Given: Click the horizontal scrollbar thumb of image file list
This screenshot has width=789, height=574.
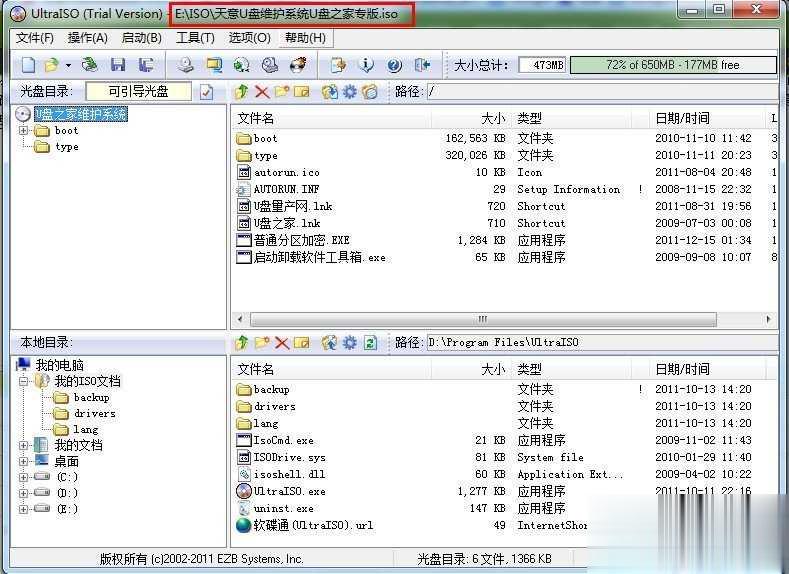Looking at the screenshot, I should click(483, 319).
